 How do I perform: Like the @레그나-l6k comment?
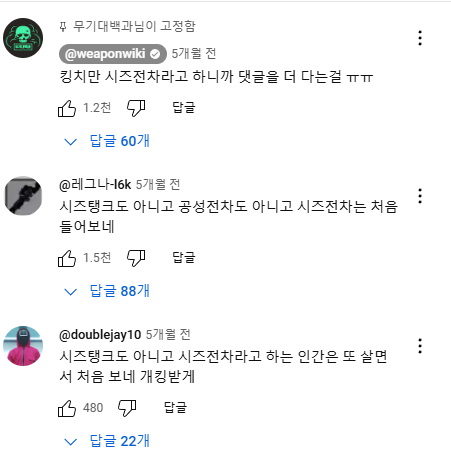pos(67,258)
